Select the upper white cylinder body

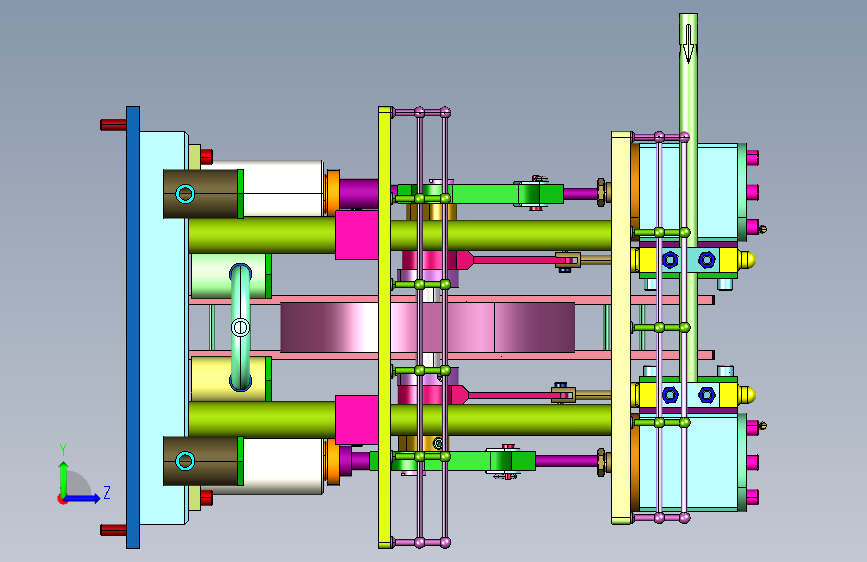[283, 189]
